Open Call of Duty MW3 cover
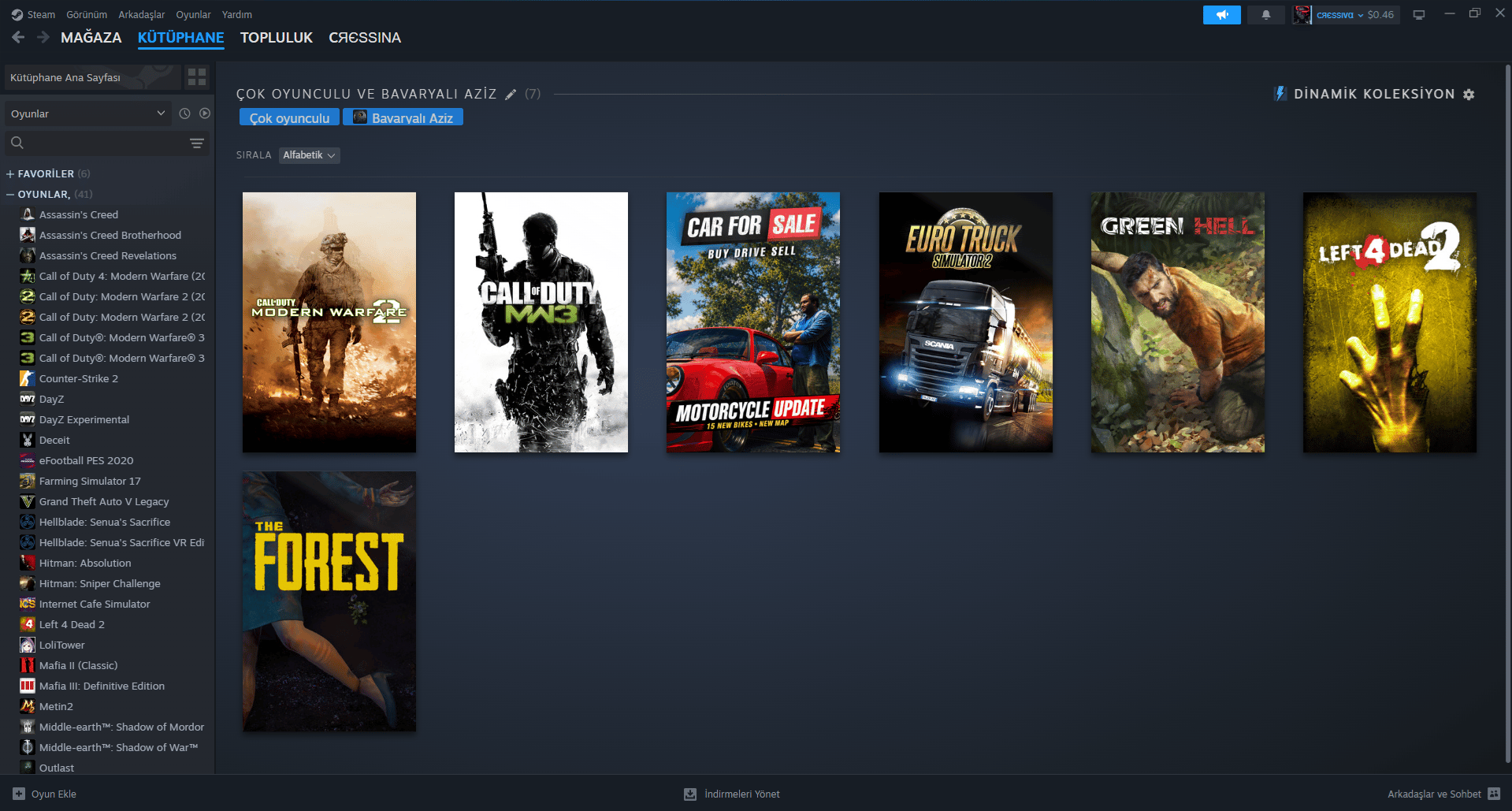This screenshot has height=811, width=1512. click(541, 322)
